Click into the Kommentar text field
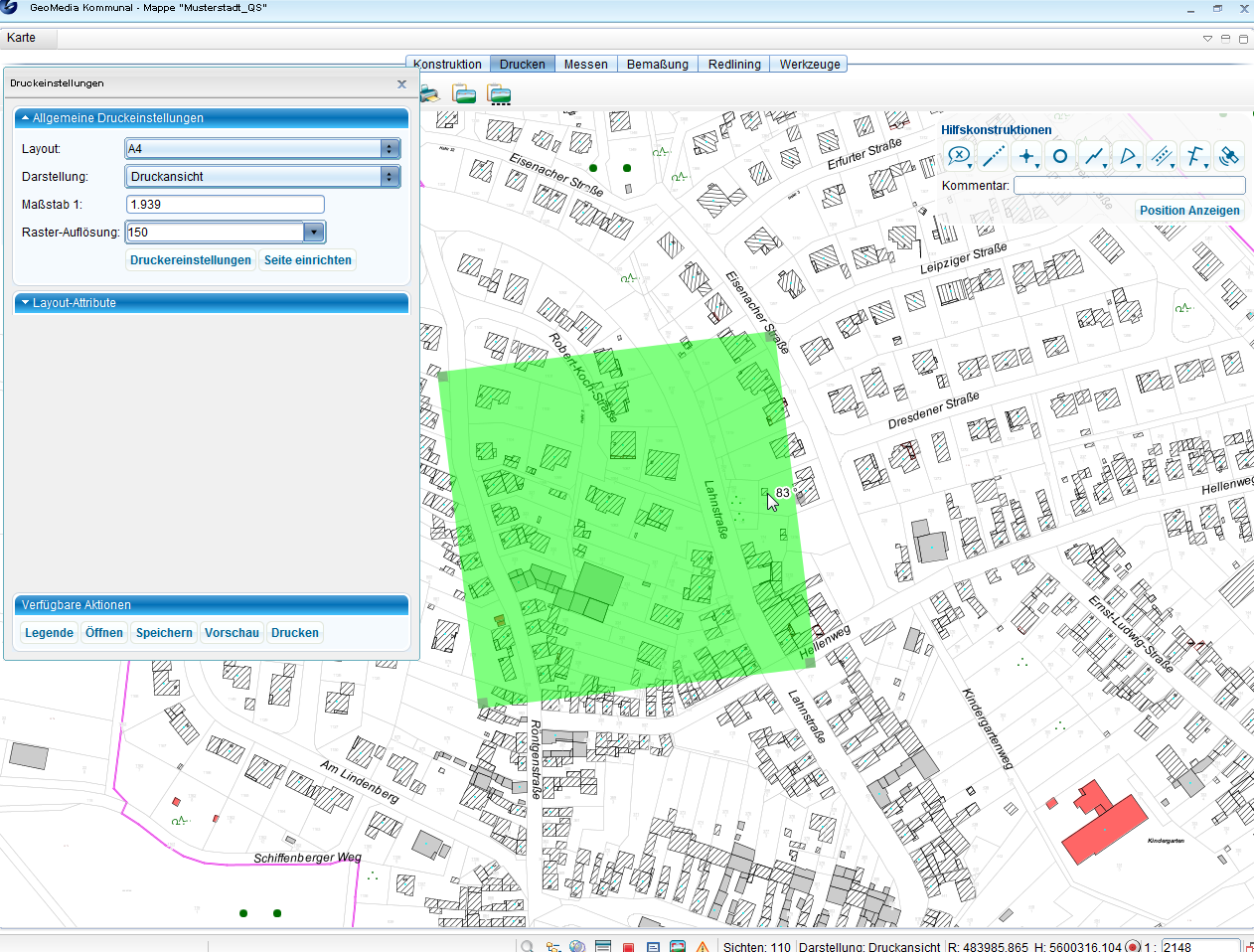Image resolution: width=1254 pixels, height=952 pixels. point(1129,186)
